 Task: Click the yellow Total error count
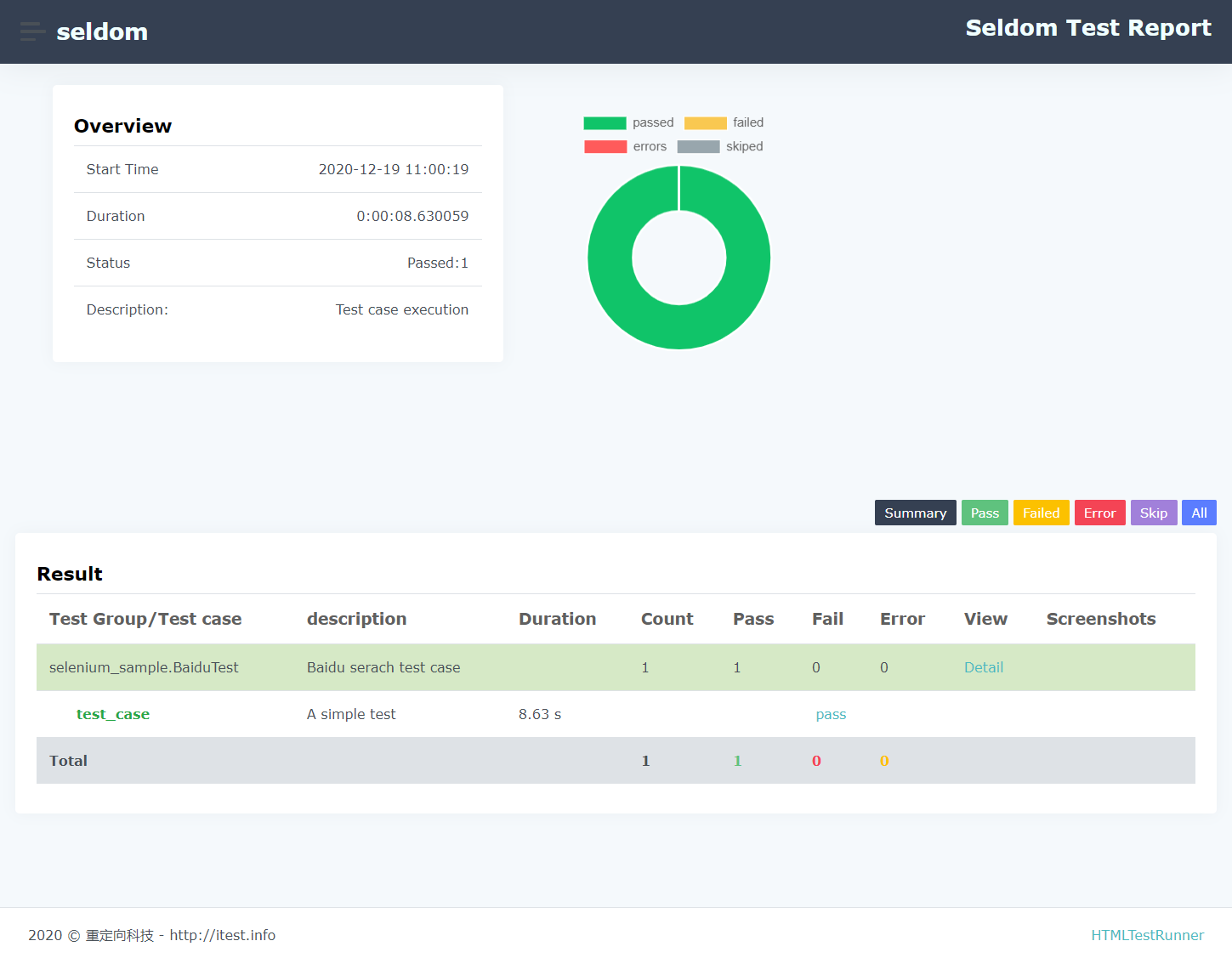(884, 761)
